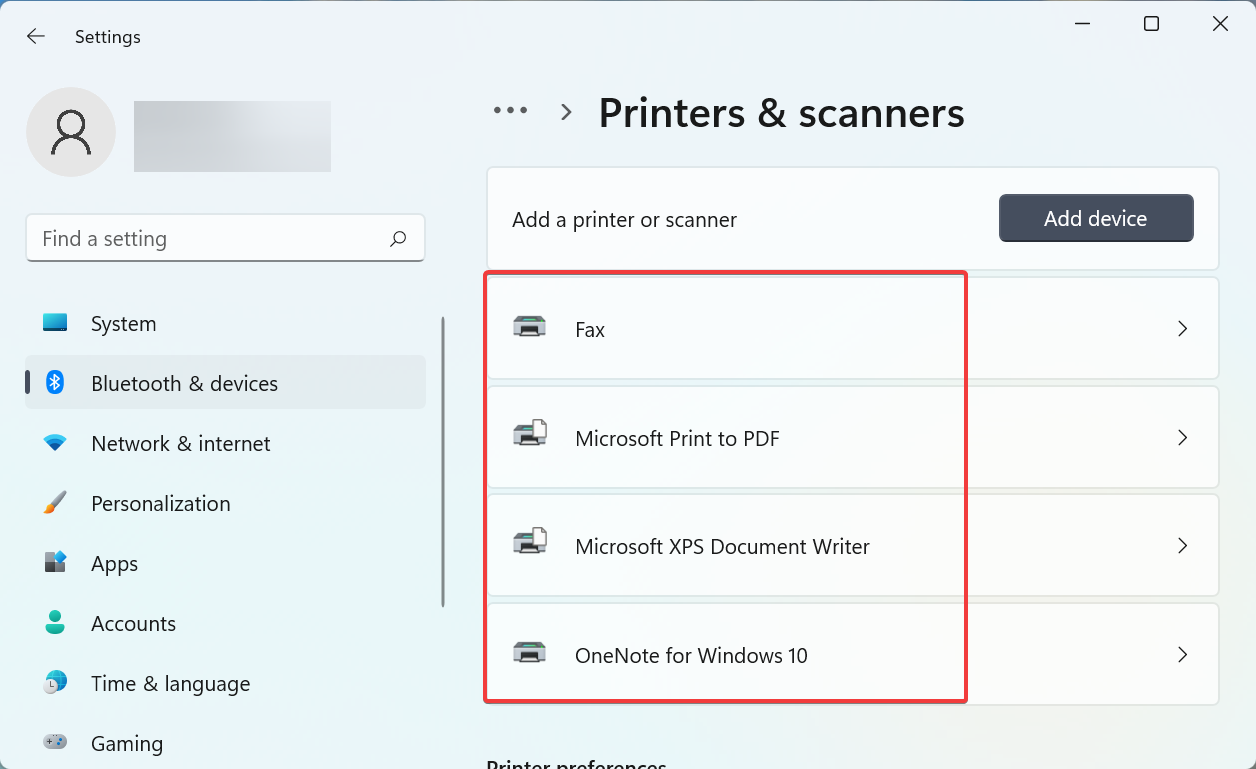Maximize the Settings window

coord(1151,24)
